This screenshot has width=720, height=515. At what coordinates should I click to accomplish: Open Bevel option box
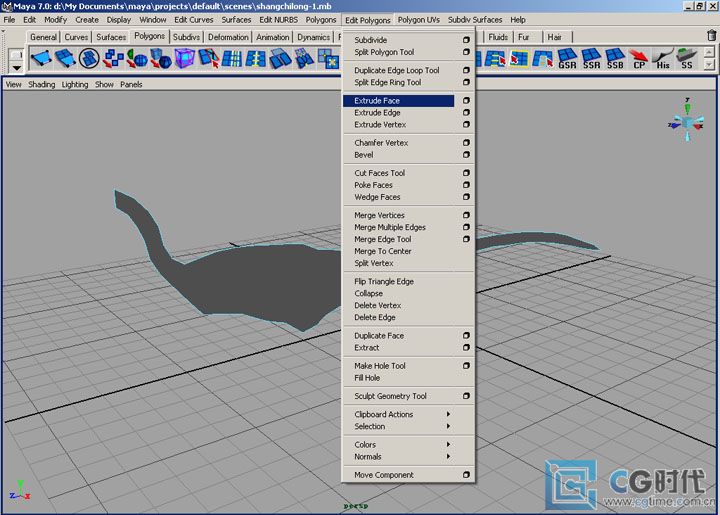(466, 155)
